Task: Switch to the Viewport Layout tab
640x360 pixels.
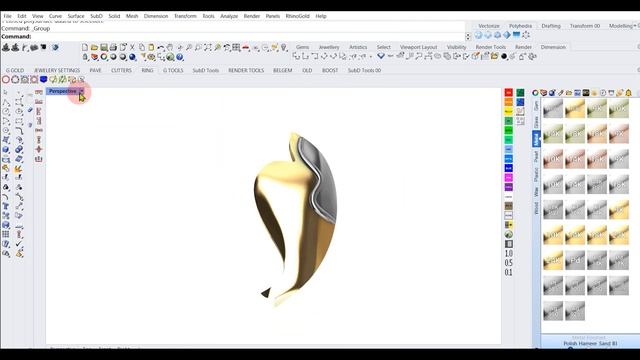Action: 418,47
